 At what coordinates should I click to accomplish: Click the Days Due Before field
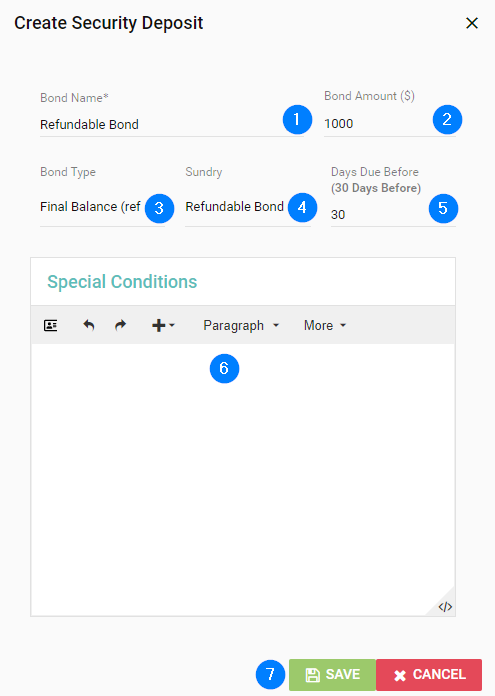pos(393,215)
